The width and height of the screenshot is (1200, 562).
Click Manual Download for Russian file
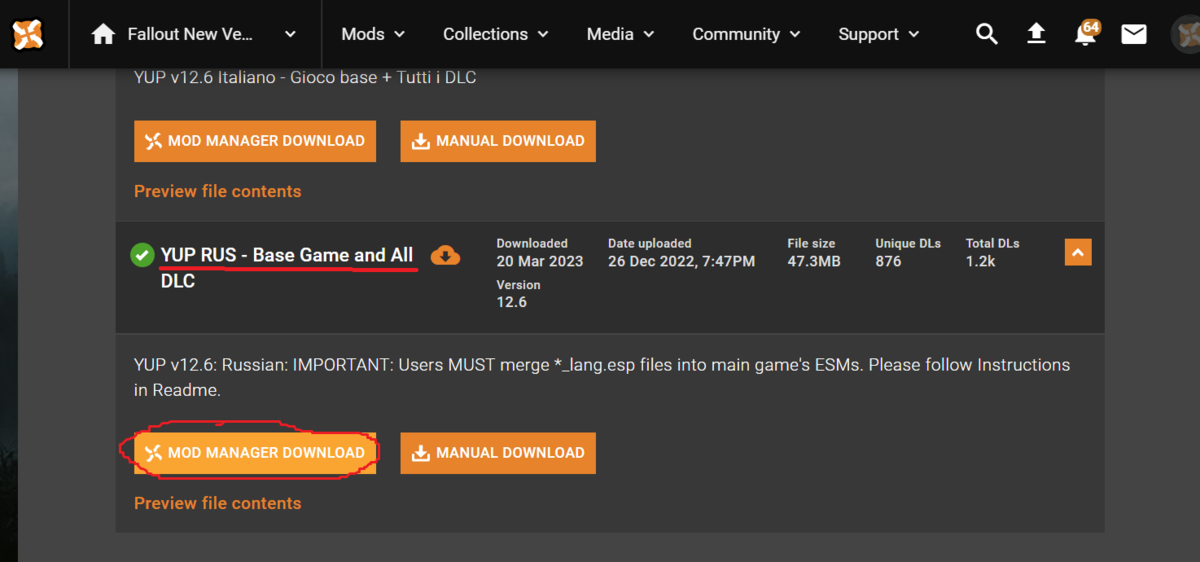pyautogui.click(x=498, y=453)
